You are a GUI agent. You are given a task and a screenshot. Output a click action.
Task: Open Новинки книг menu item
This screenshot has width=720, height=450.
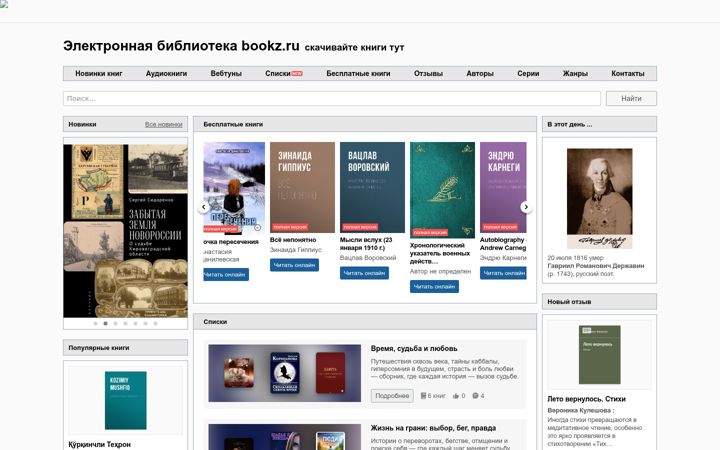99,73
